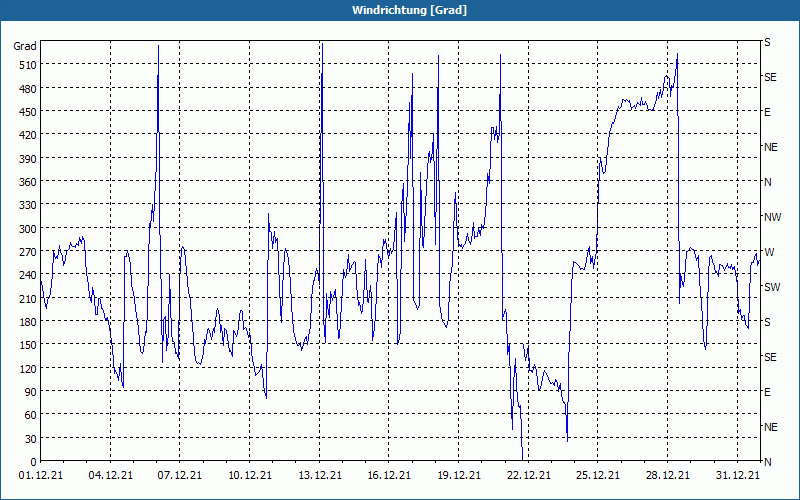Select the 480 value on left axis

(28, 89)
